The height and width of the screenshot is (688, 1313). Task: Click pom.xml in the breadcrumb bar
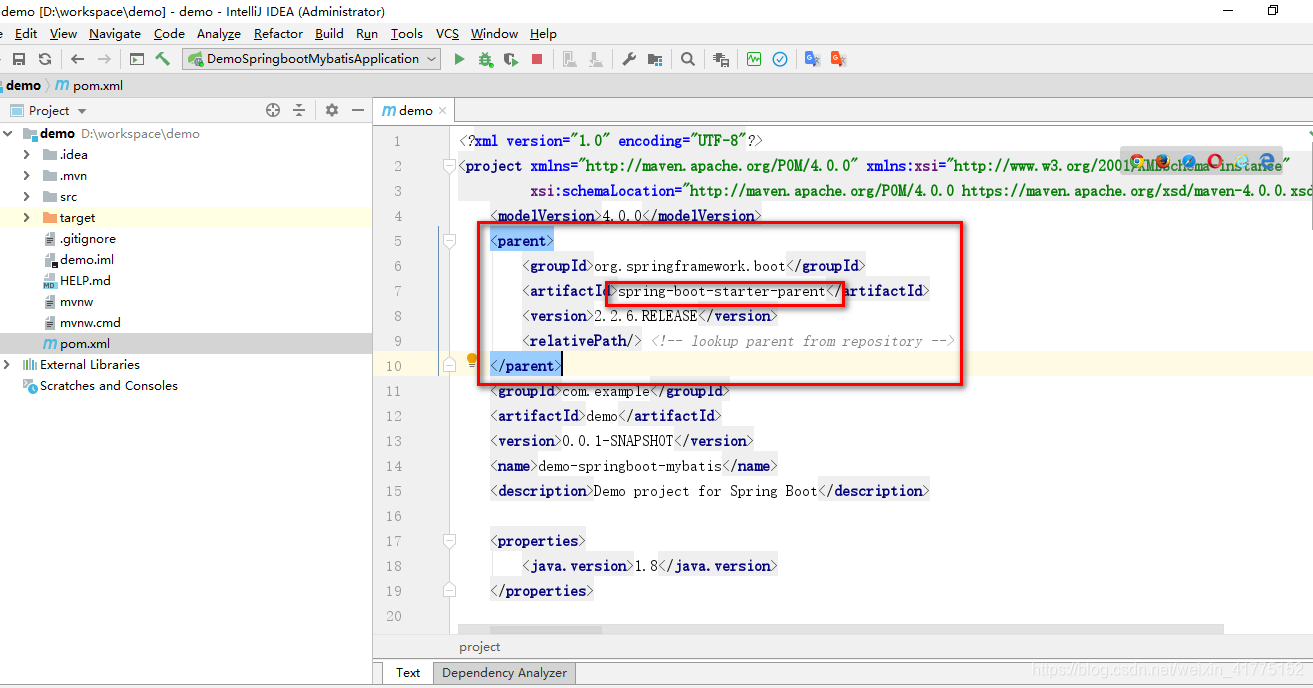tap(88, 85)
